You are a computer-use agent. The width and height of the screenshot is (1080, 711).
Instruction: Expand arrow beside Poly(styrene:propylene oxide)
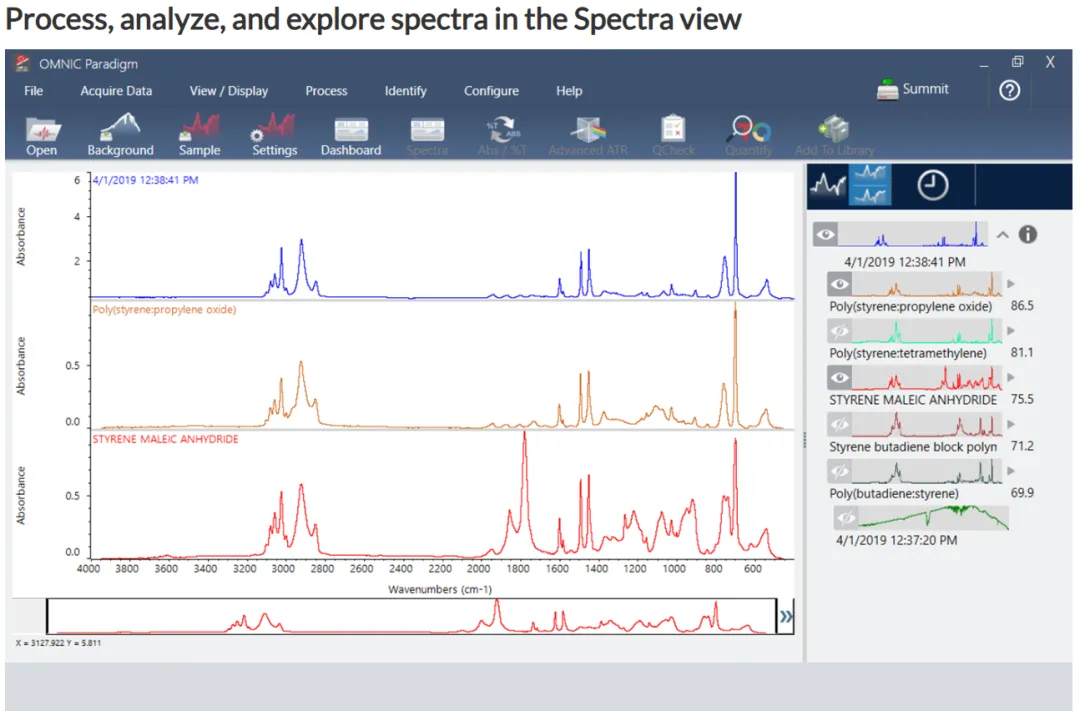(x=1011, y=284)
